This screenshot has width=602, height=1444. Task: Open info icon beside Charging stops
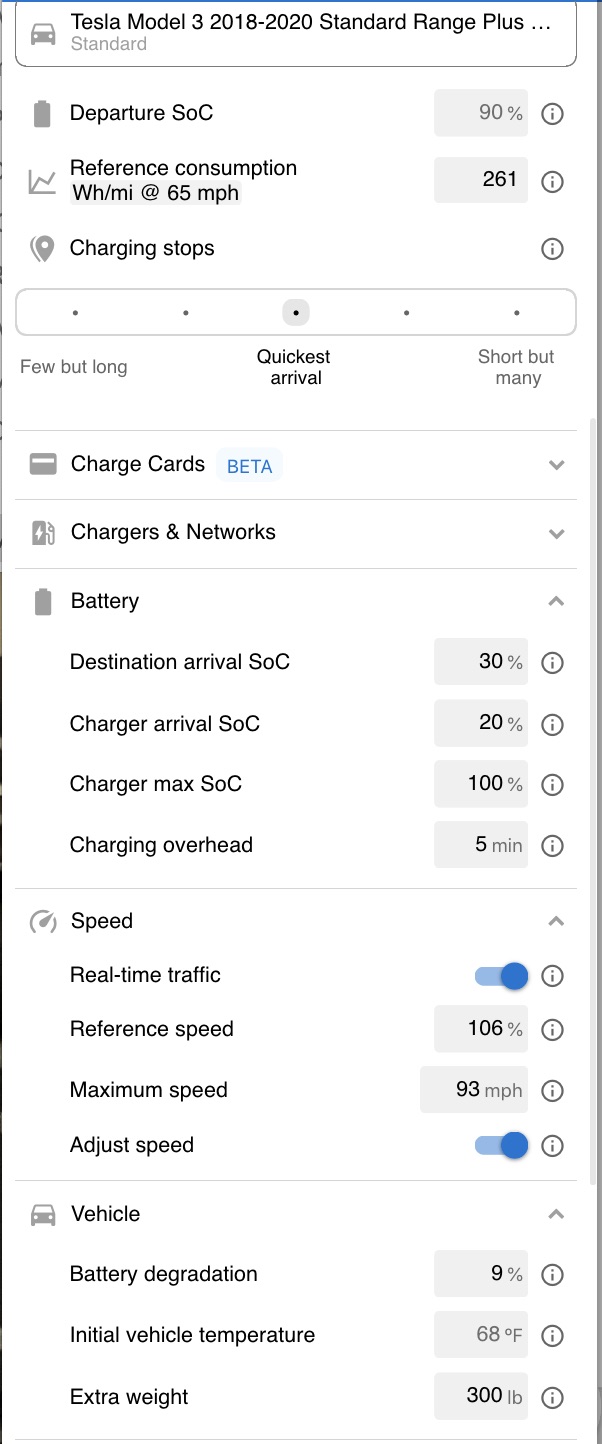(552, 249)
